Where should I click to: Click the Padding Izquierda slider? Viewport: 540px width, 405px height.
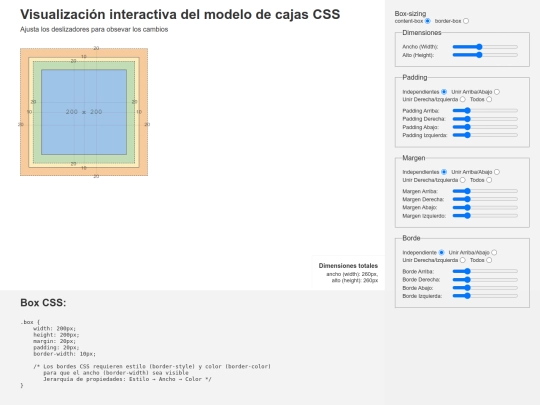485,135
